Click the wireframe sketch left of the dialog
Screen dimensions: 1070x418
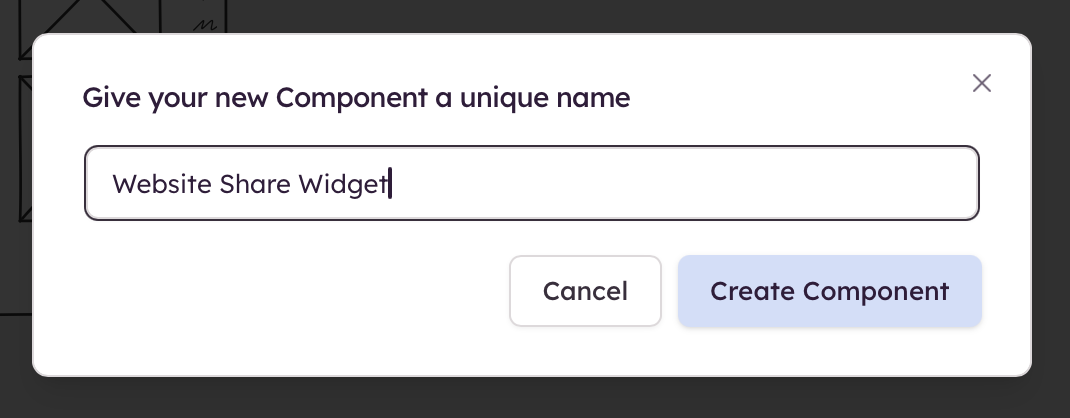coord(15,150)
